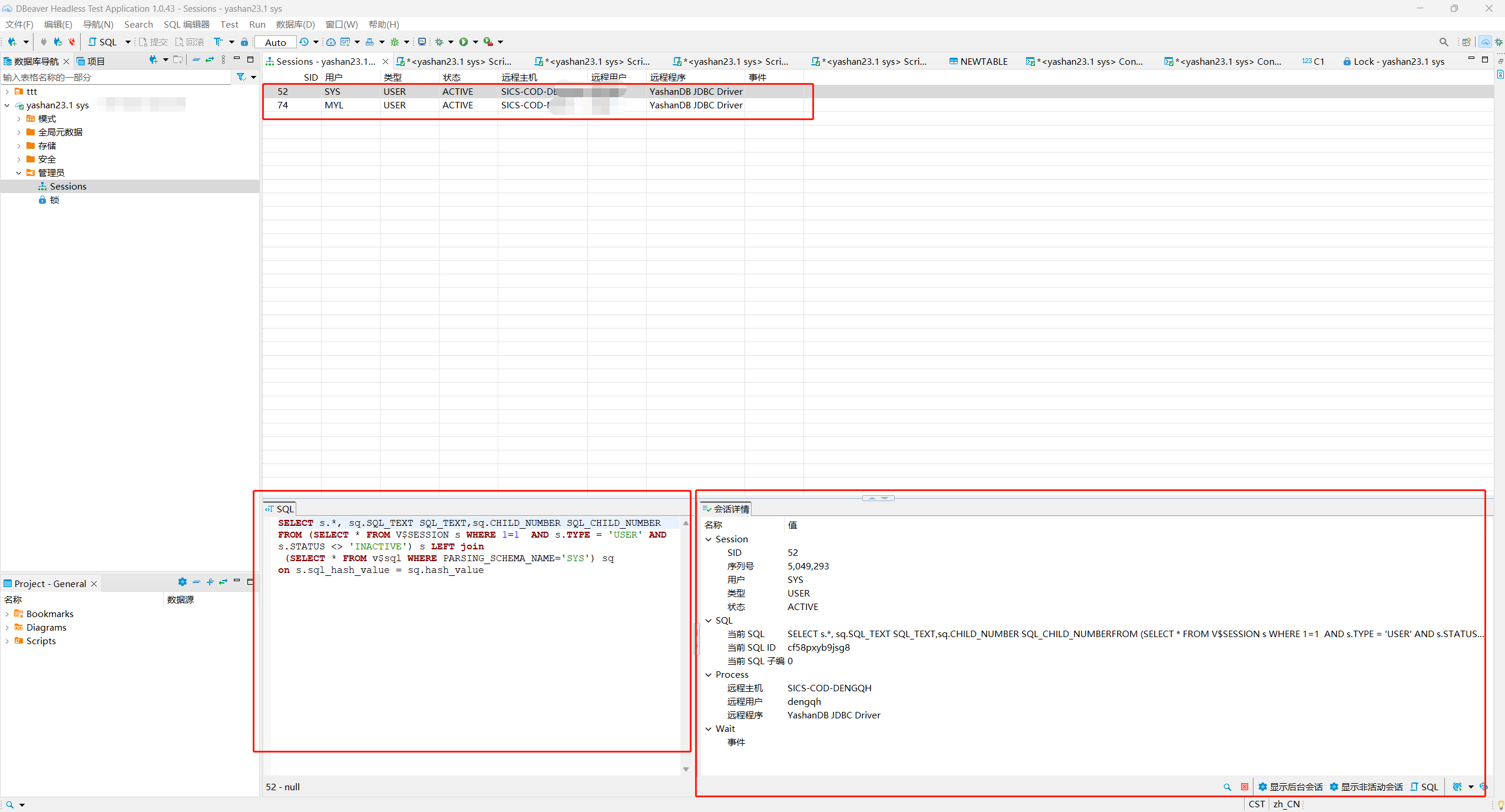Click the New Connection plug icon in toolbar

(12, 42)
